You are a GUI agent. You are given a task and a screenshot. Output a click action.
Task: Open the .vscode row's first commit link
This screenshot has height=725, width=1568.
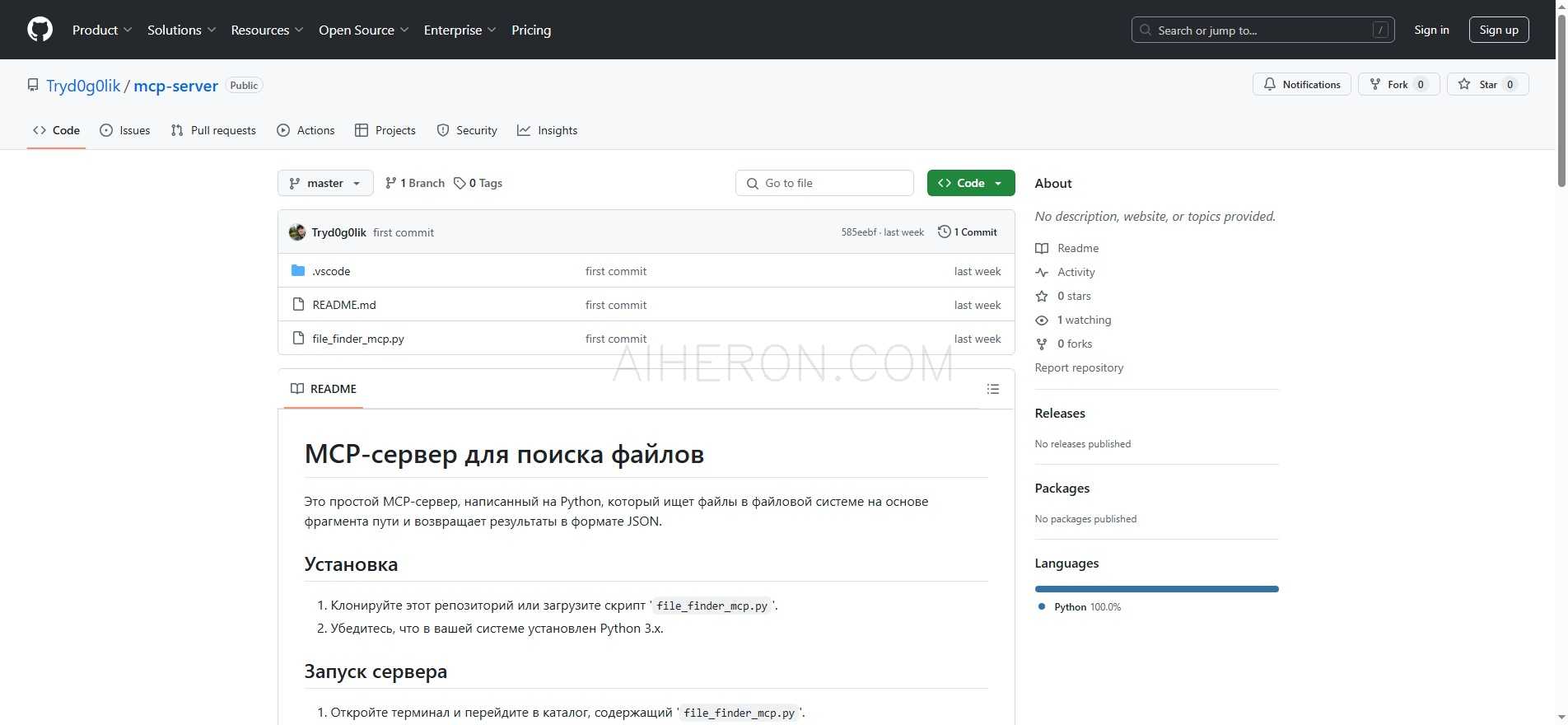coord(616,271)
